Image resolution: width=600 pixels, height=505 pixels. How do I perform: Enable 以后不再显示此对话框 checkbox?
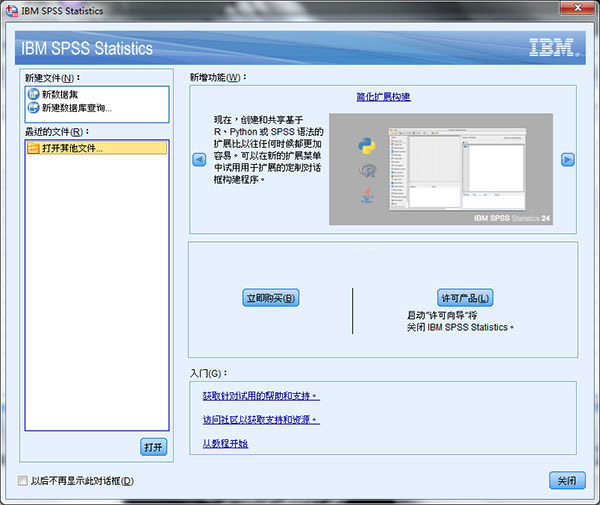[23, 481]
